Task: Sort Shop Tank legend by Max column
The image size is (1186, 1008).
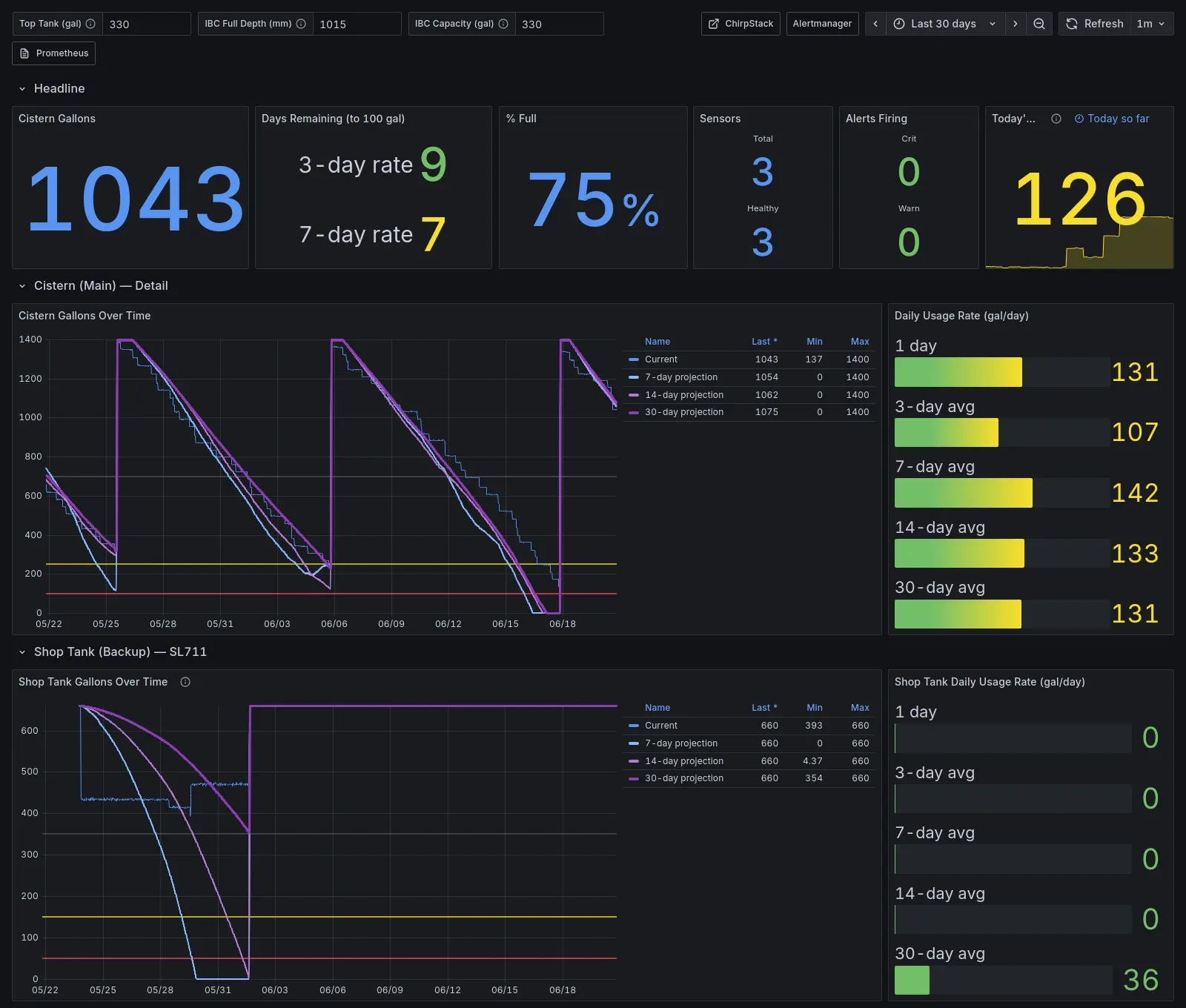Action: pyautogui.click(x=860, y=708)
